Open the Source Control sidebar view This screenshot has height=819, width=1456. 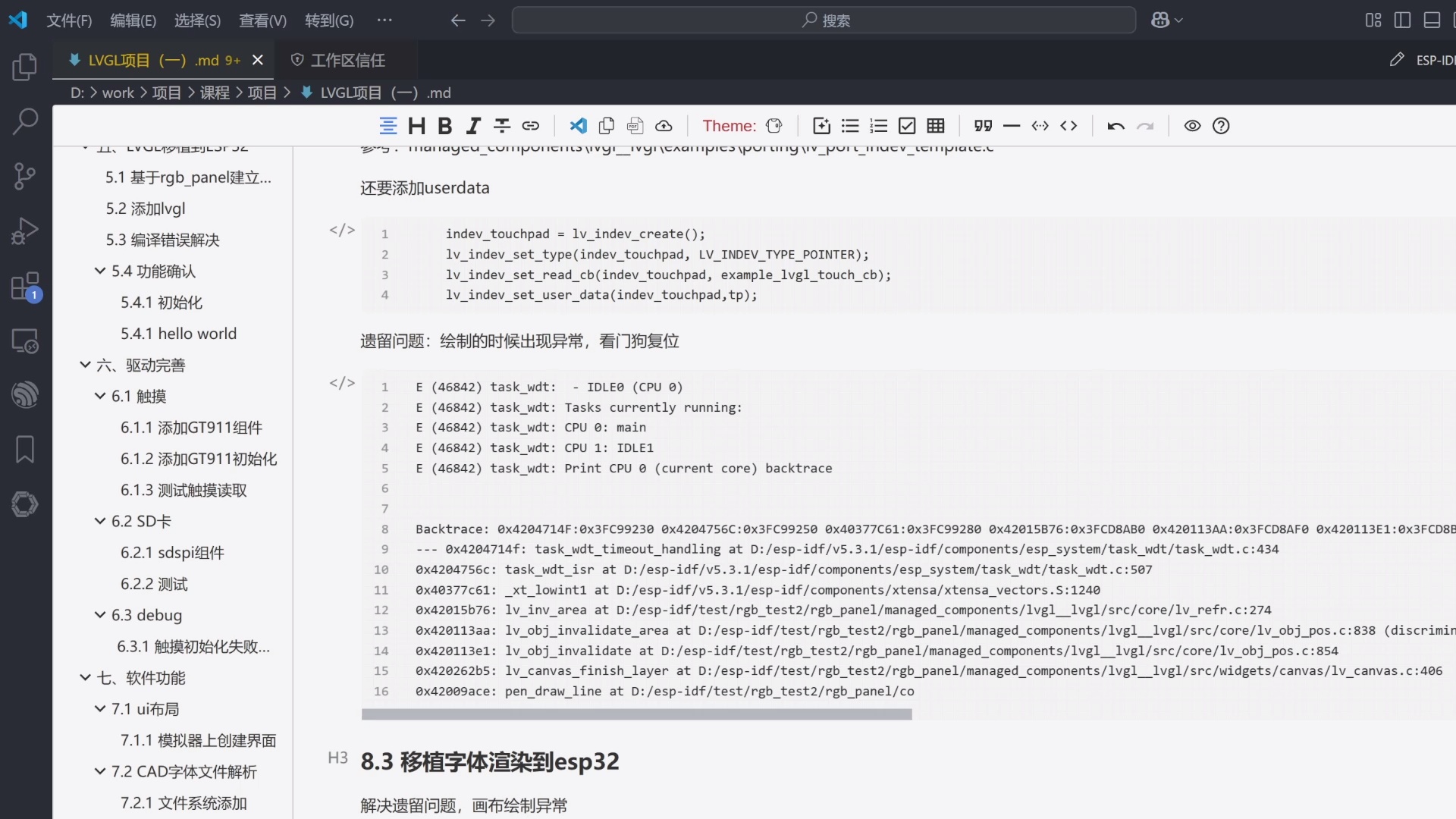click(x=24, y=176)
